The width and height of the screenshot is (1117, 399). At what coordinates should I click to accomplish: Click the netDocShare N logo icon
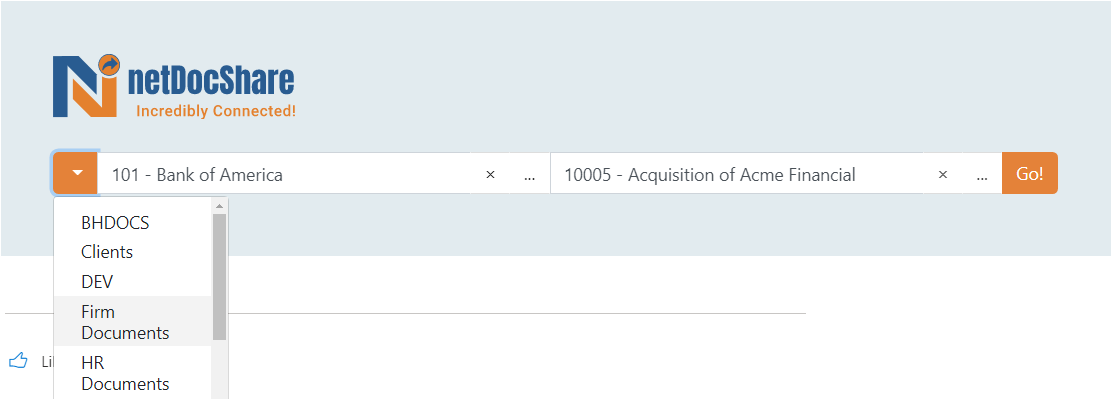click(x=85, y=86)
